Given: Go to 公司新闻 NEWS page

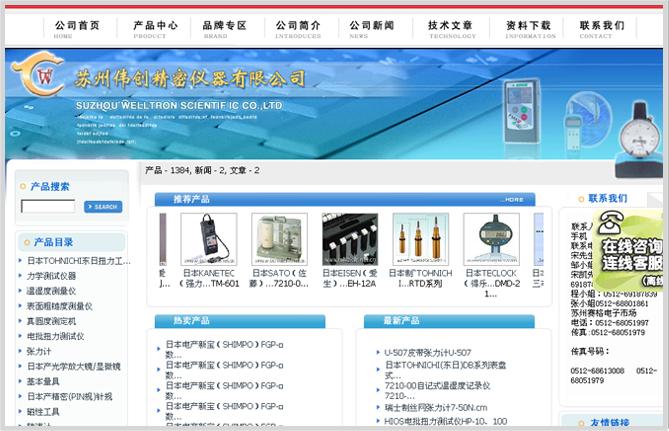Looking at the screenshot, I should [x=372, y=29].
